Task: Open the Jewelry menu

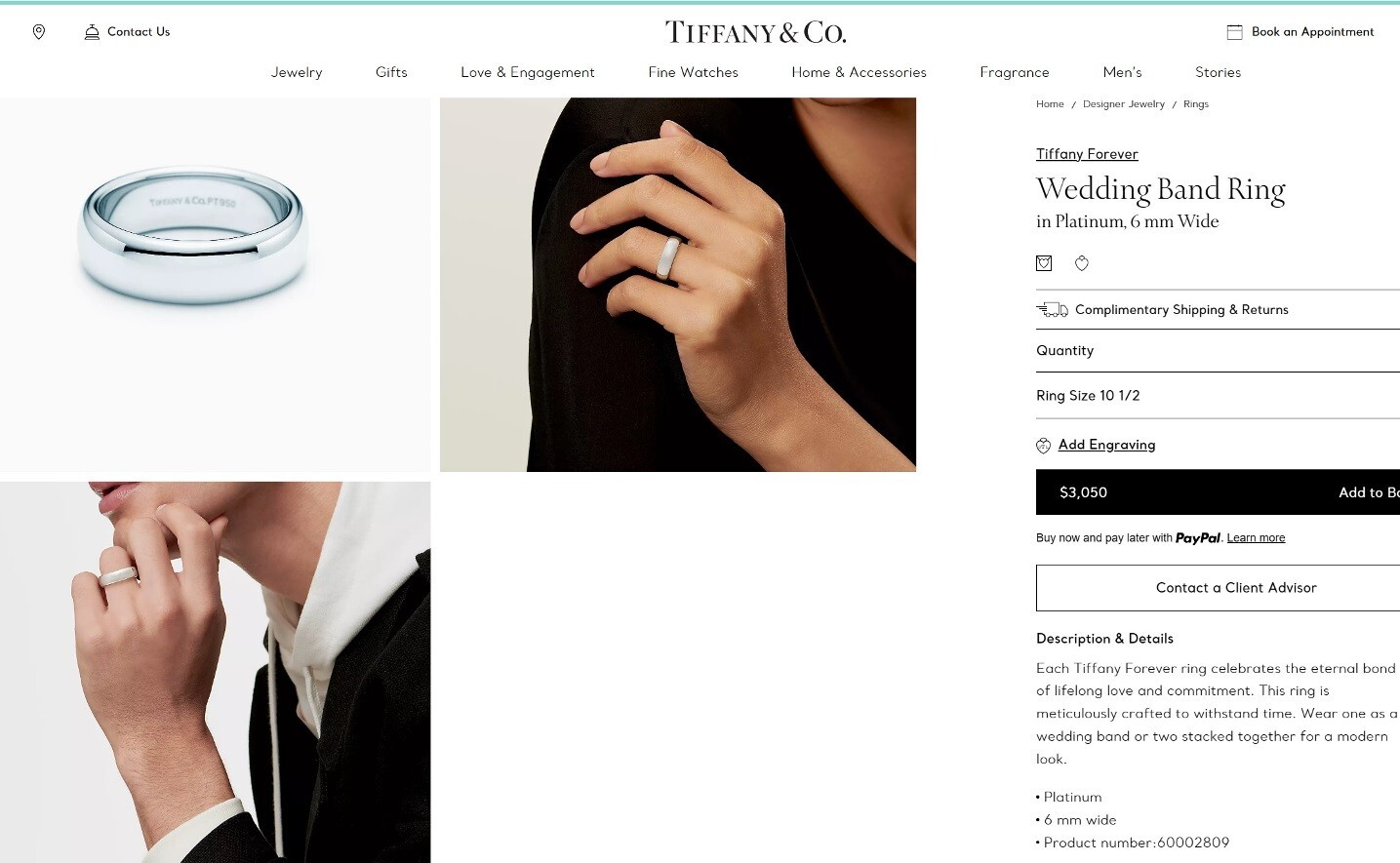Action: [x=297, y=72]
